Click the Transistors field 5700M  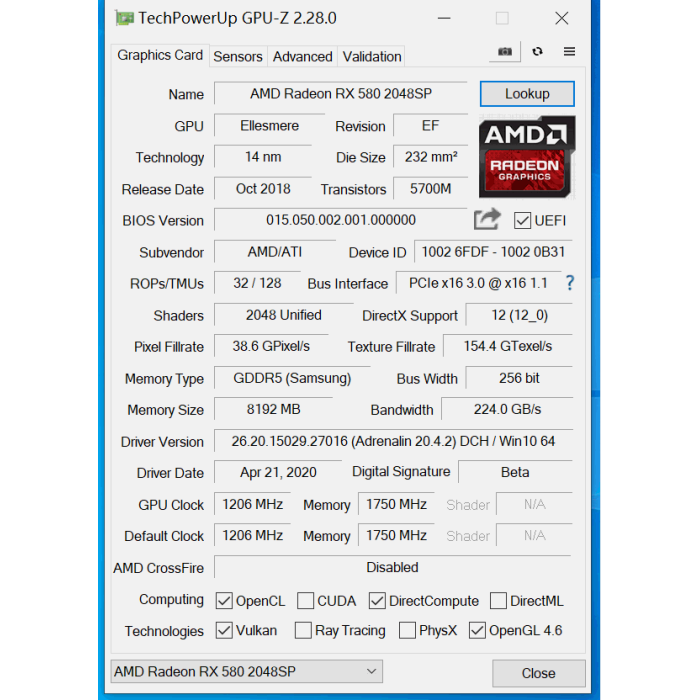click(x=430, y=188)
